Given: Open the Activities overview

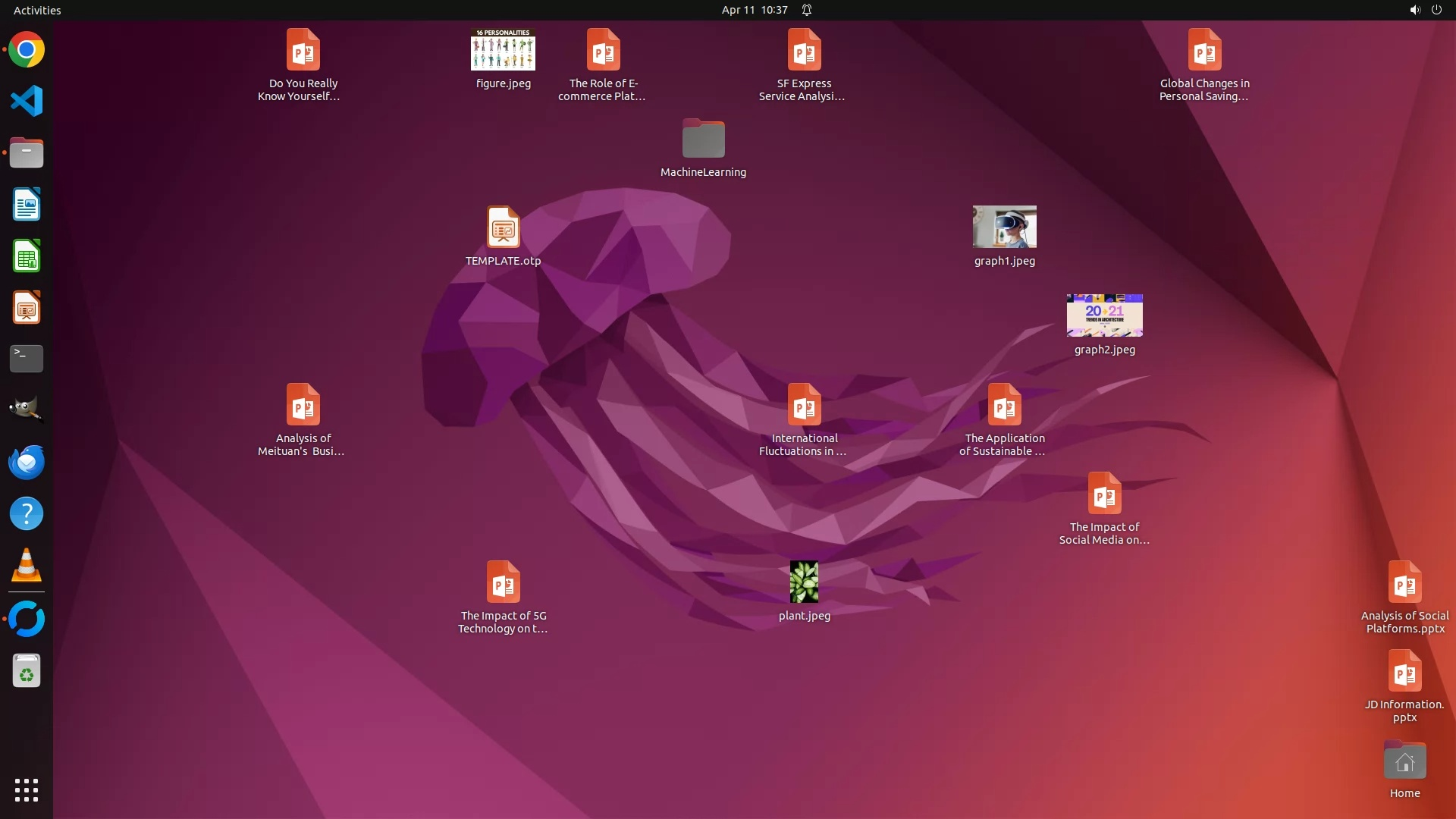Looking at the screenshot, I should [37, 10].
